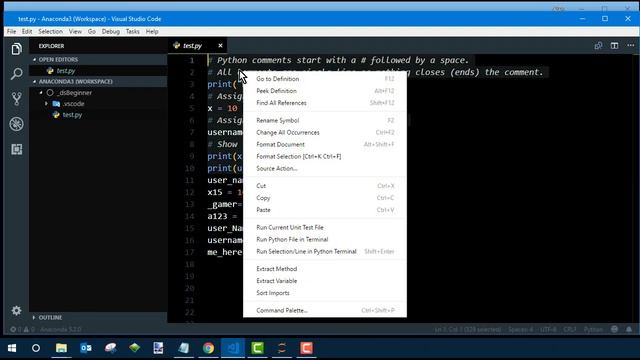Open the green Camtasia taskbar icon
Screen dimensions: 640x360
[258, 348]
